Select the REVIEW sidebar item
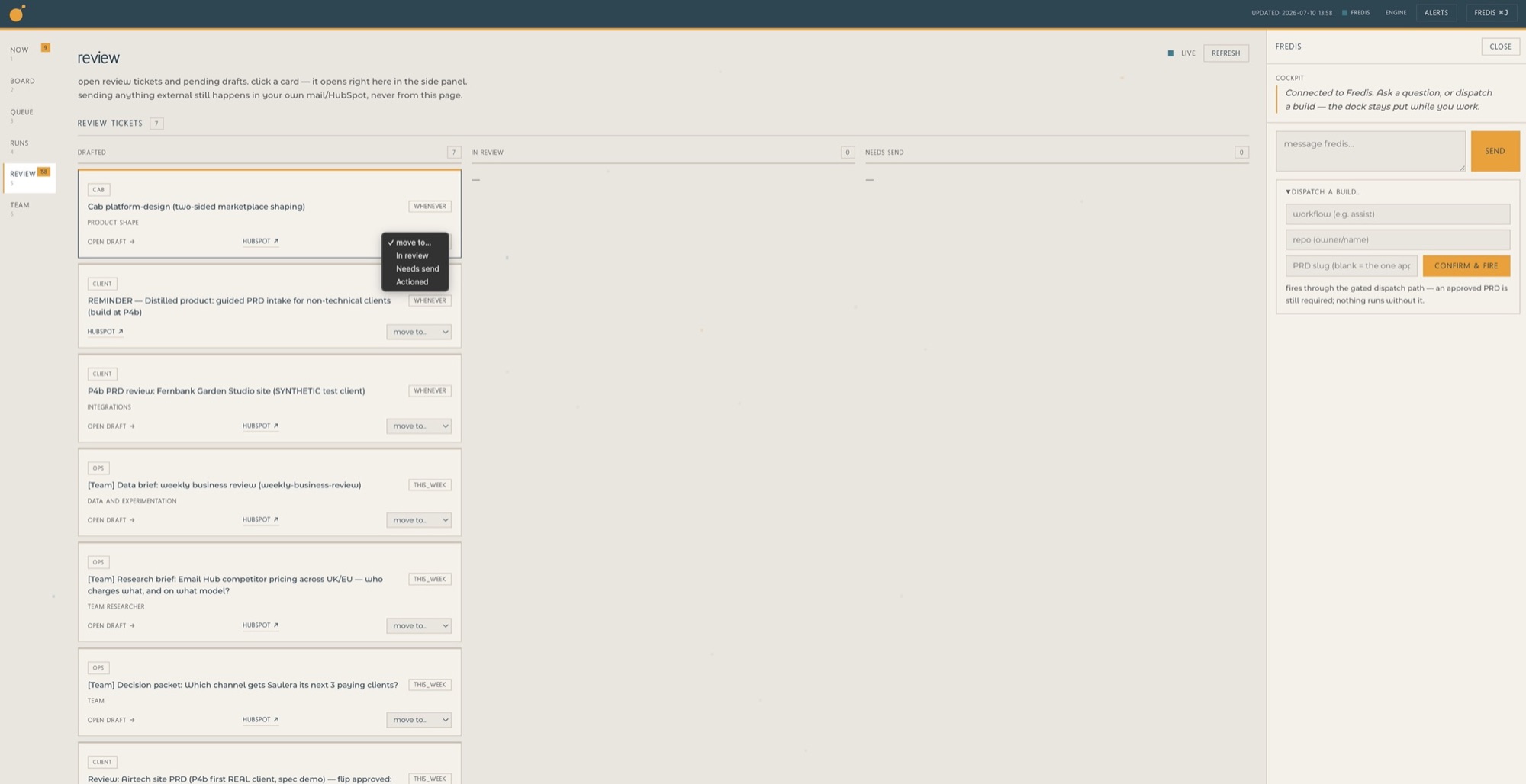This screenshot has width=1526, height=784. [29, 177]
